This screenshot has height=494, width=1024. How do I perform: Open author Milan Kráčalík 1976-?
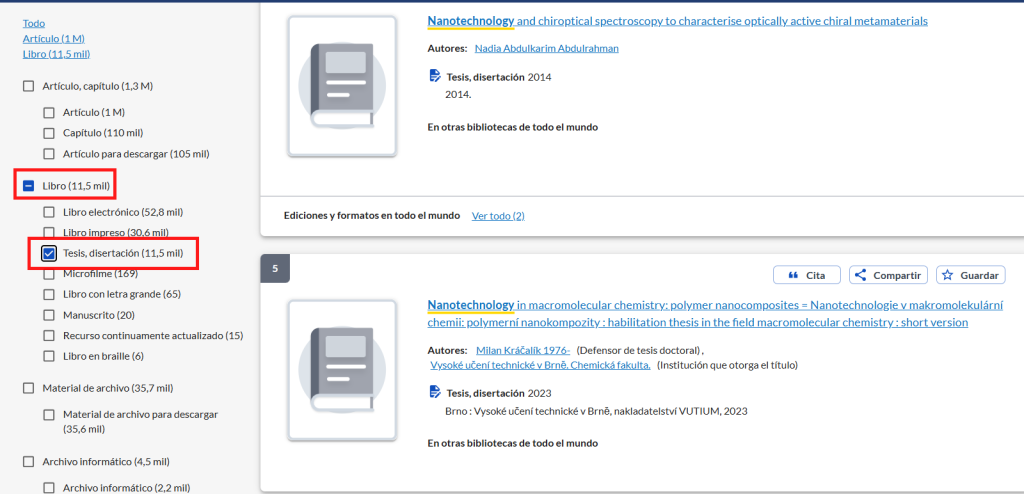[523, 350]
